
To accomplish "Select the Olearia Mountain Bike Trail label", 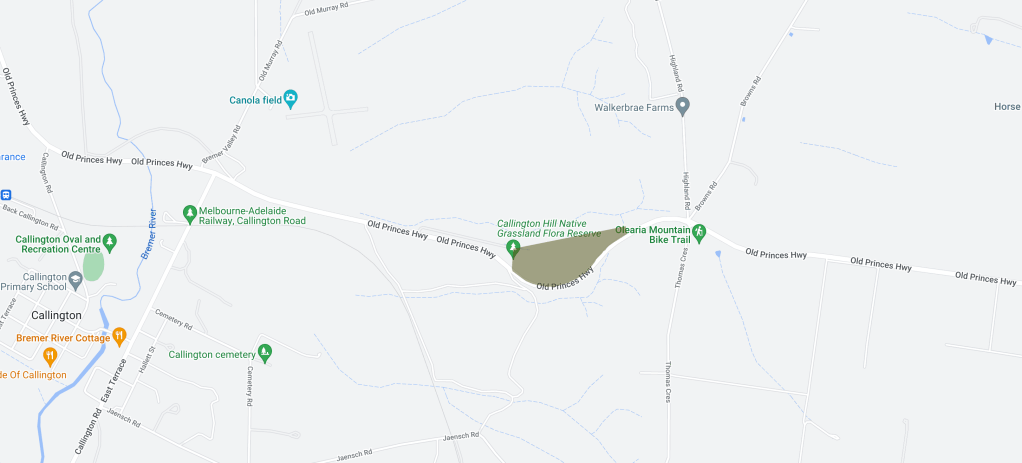I will pos(652,234).
